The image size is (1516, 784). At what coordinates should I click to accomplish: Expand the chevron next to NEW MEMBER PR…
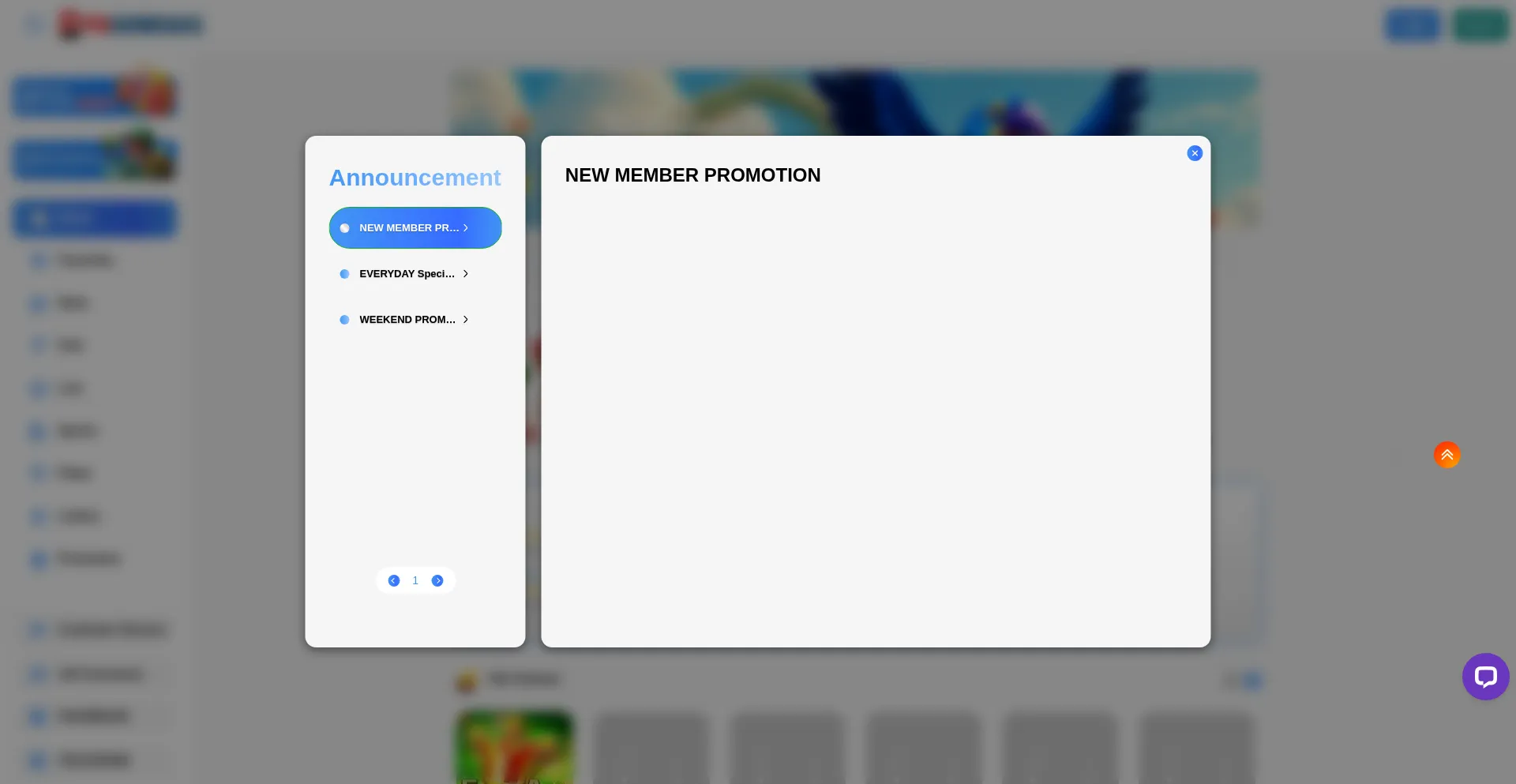click(466, 228)
